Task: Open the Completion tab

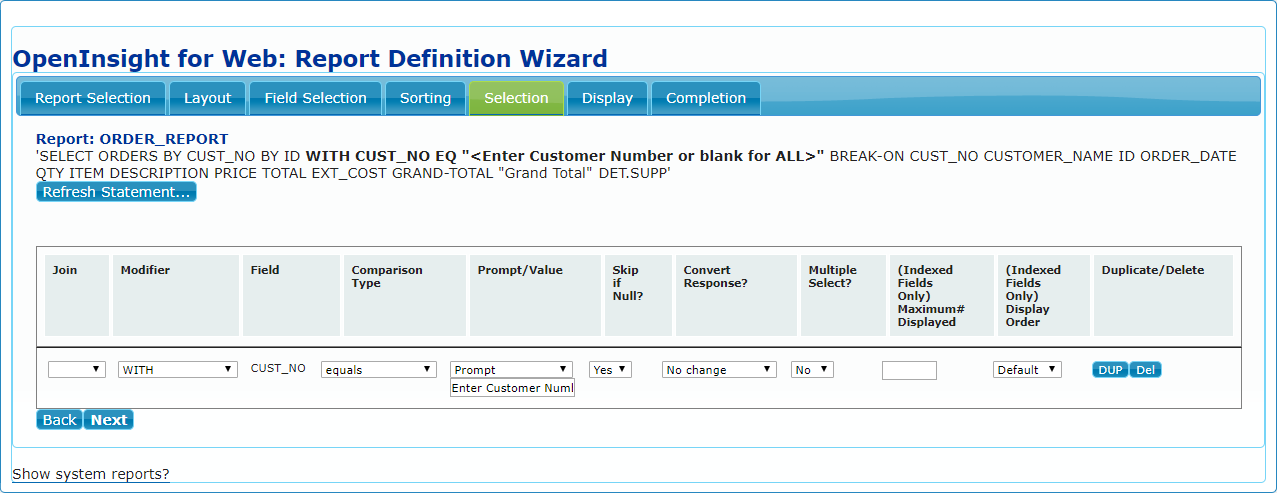Action: [x=706, y=98]
